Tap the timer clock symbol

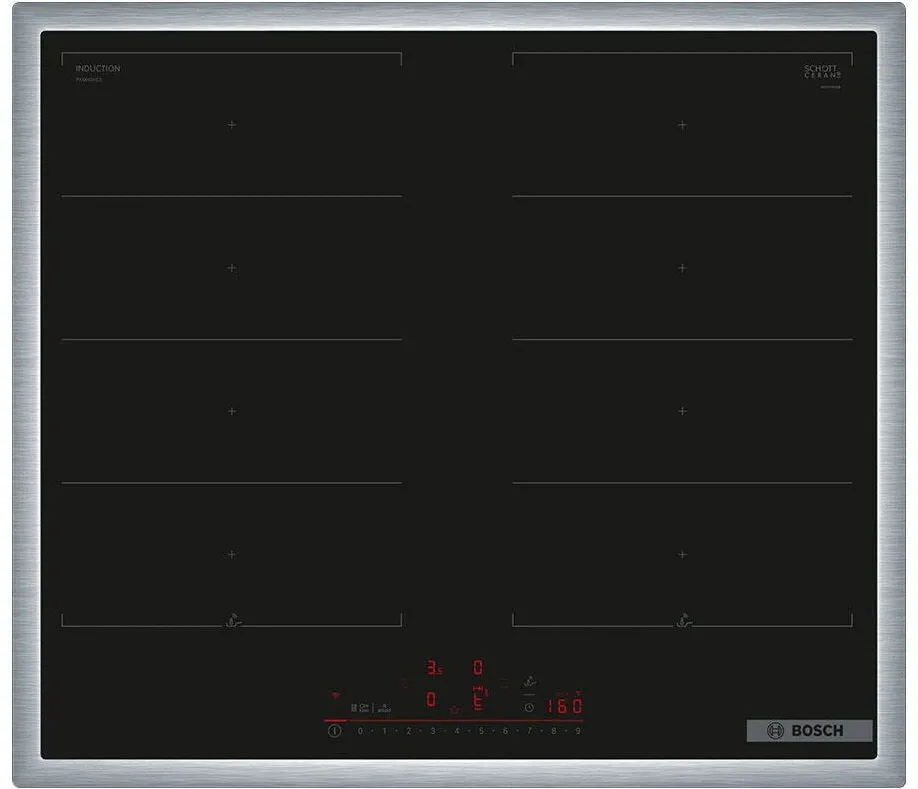pyautogui.click(x=529, y=707)
